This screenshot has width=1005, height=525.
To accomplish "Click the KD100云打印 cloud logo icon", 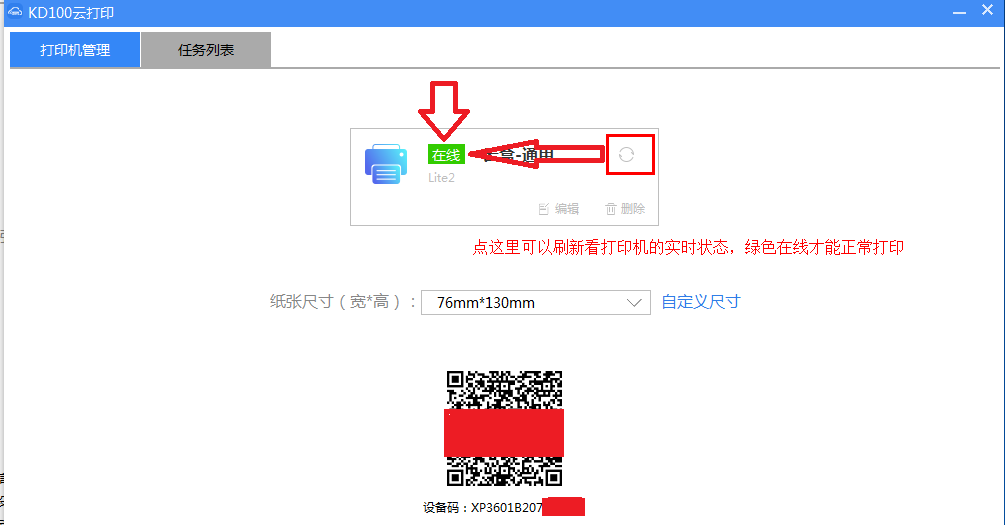I will (15, 12).
